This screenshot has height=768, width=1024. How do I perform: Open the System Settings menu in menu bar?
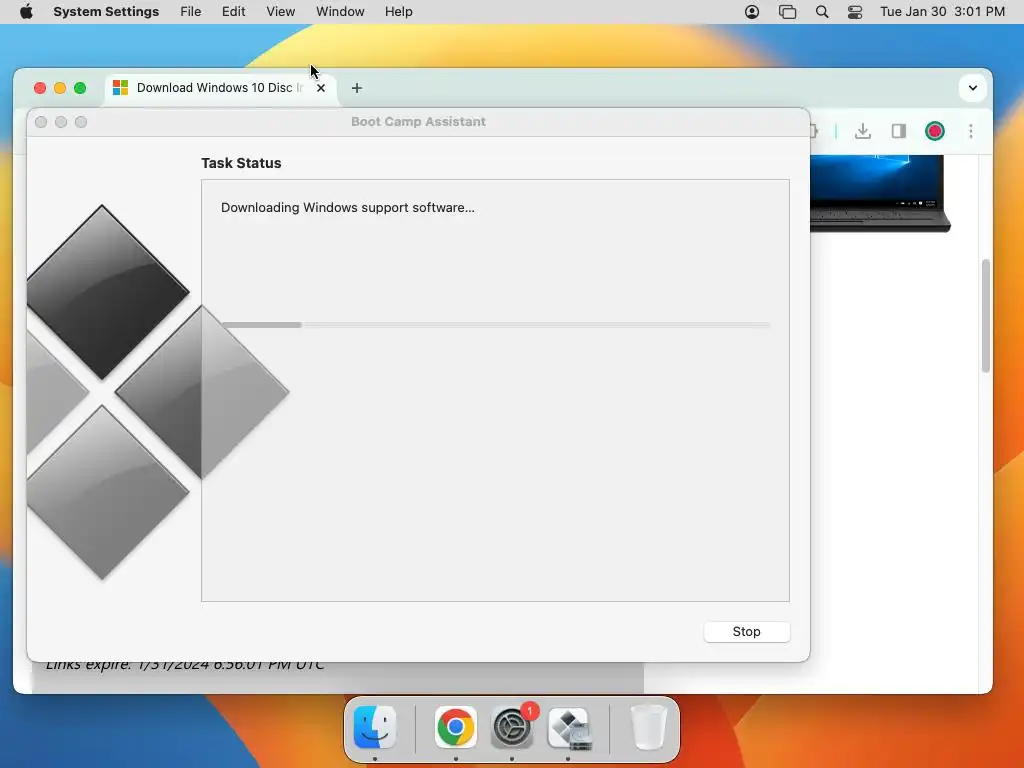pyautogui.click(x=106, y=12)
